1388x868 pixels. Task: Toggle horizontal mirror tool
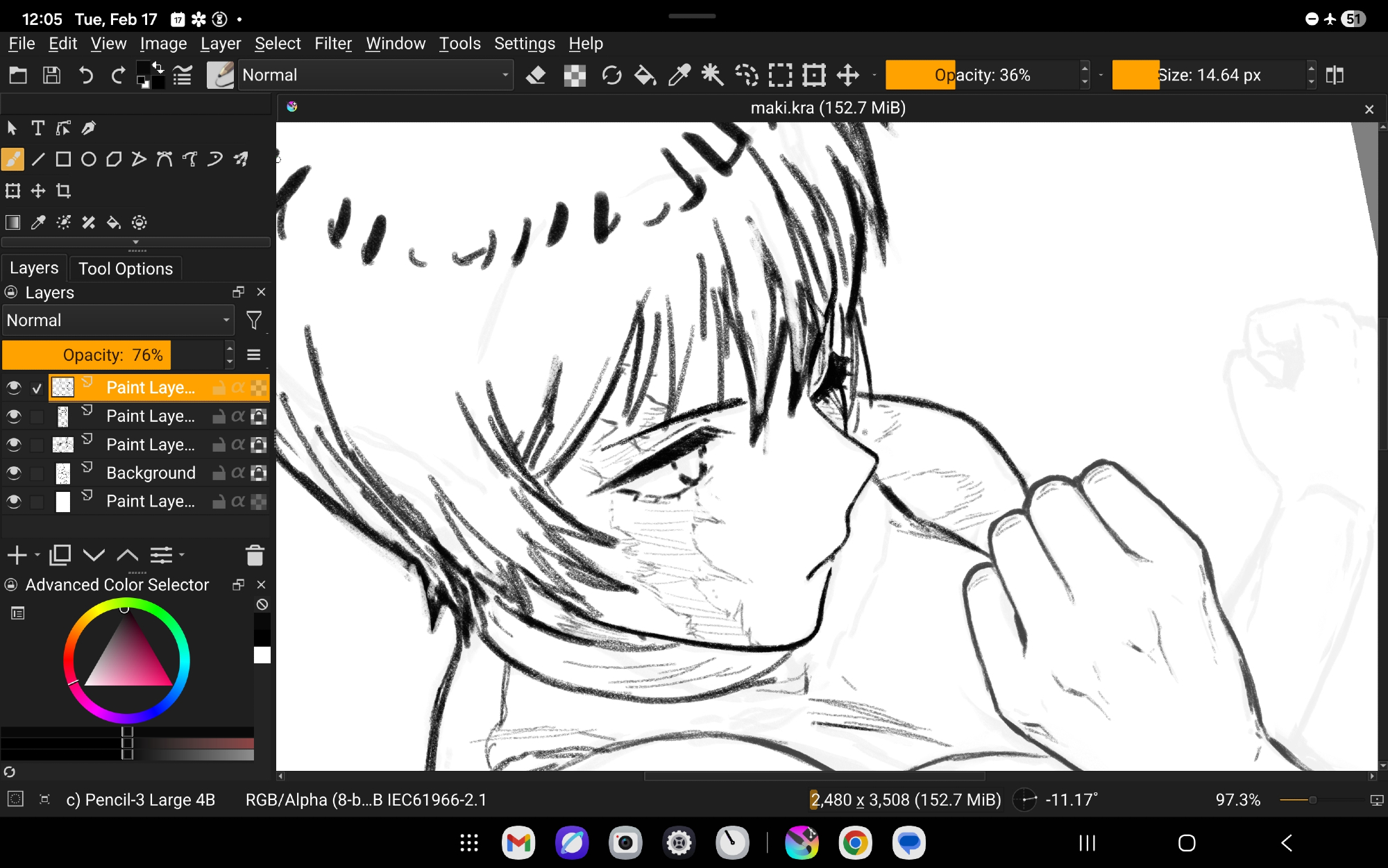click(x=1335, y=75)
